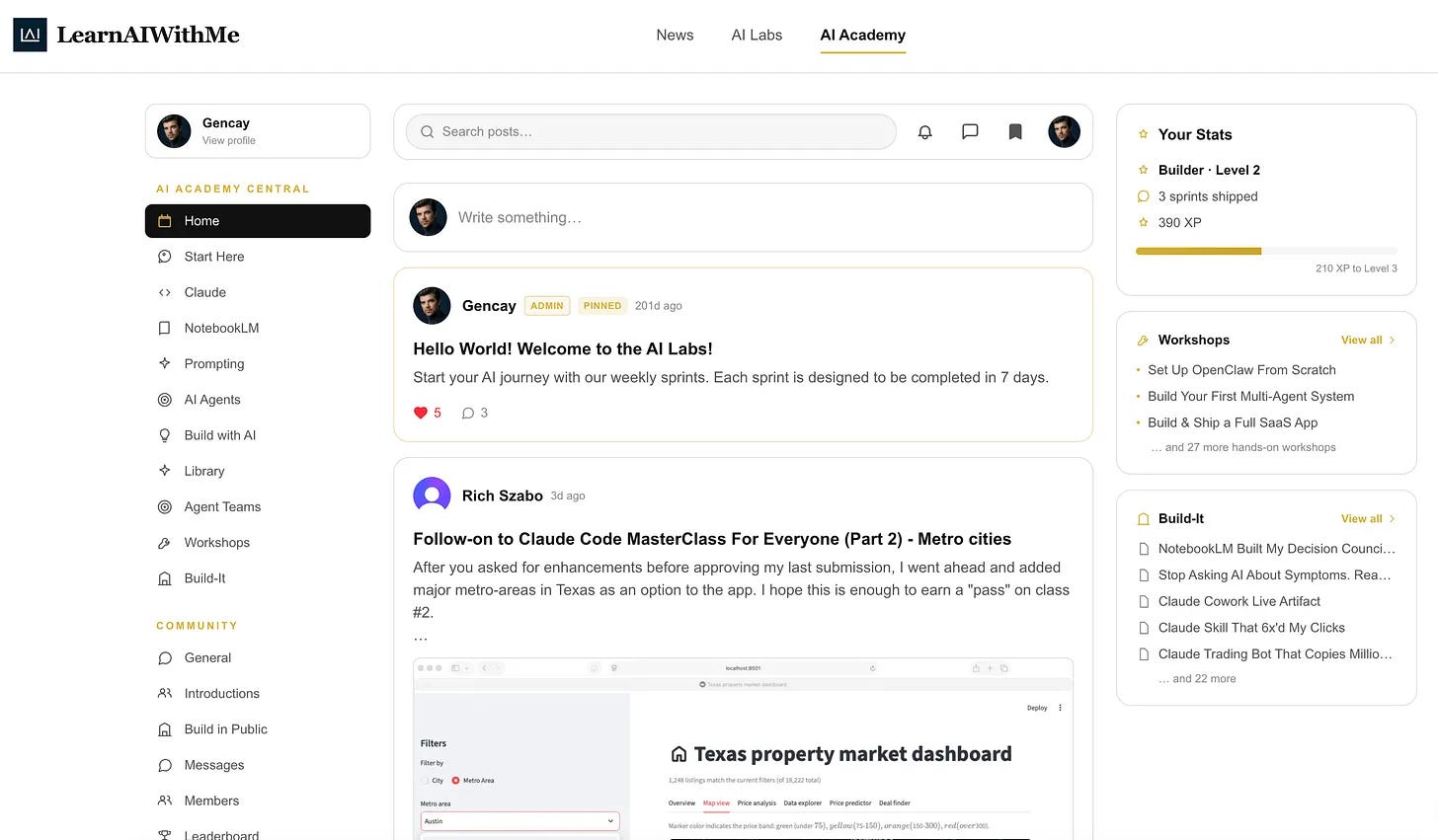
Task: Open saved bookmarks icon
Action: pyautogui.click(x=1015, y=131)
